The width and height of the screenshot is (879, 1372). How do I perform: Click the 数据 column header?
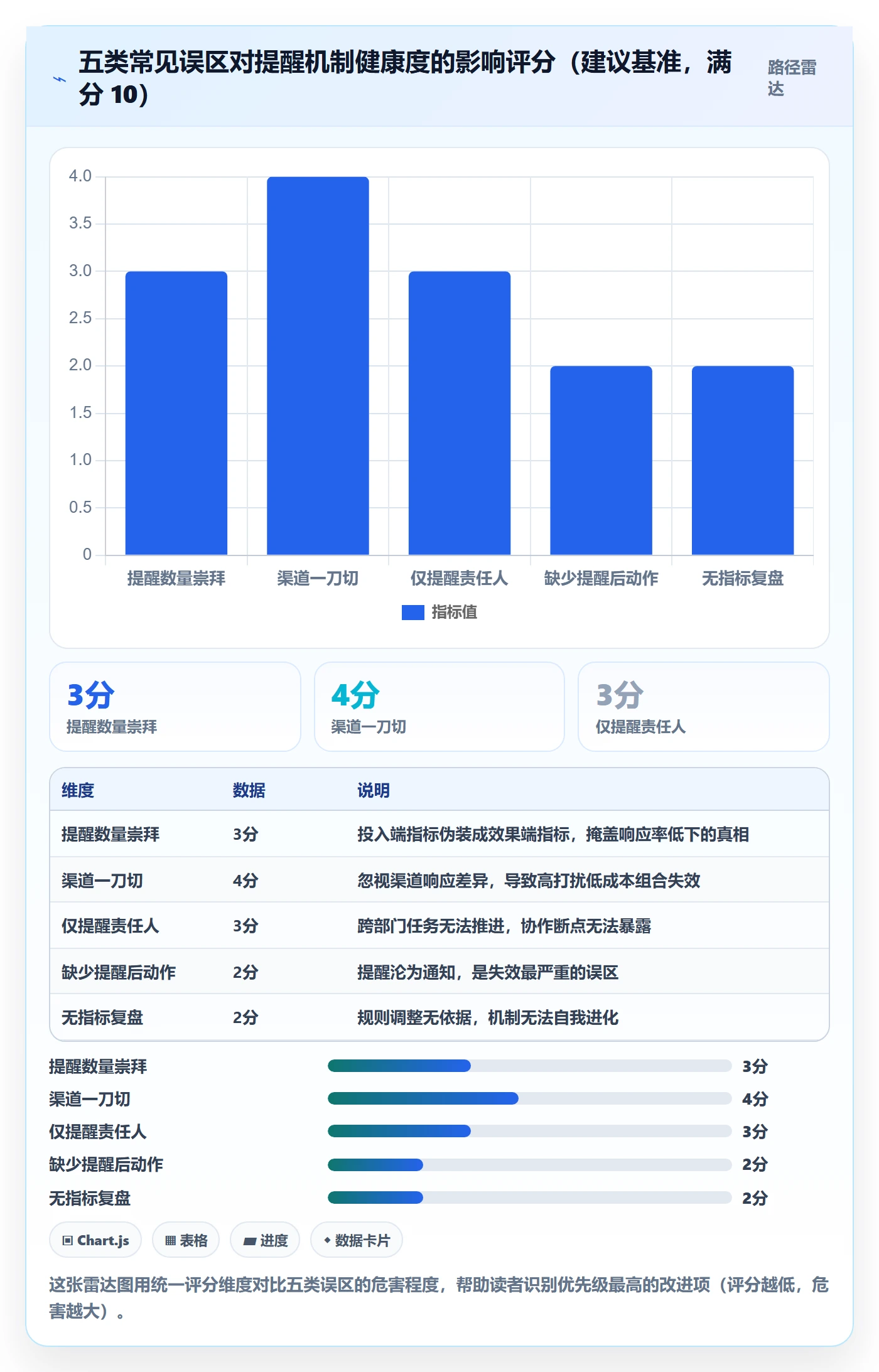click(249, 790)
